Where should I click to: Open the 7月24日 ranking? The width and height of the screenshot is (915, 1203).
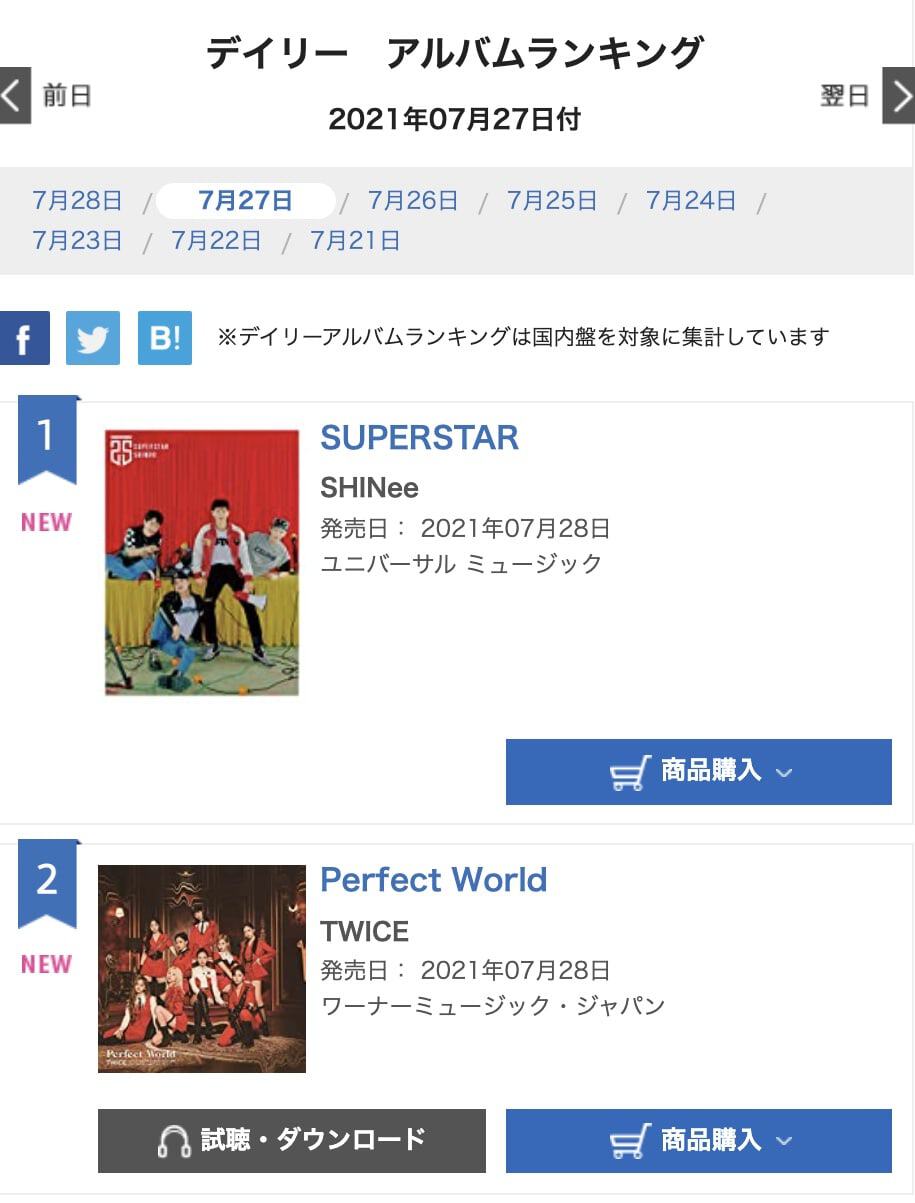tap(691, 200)
